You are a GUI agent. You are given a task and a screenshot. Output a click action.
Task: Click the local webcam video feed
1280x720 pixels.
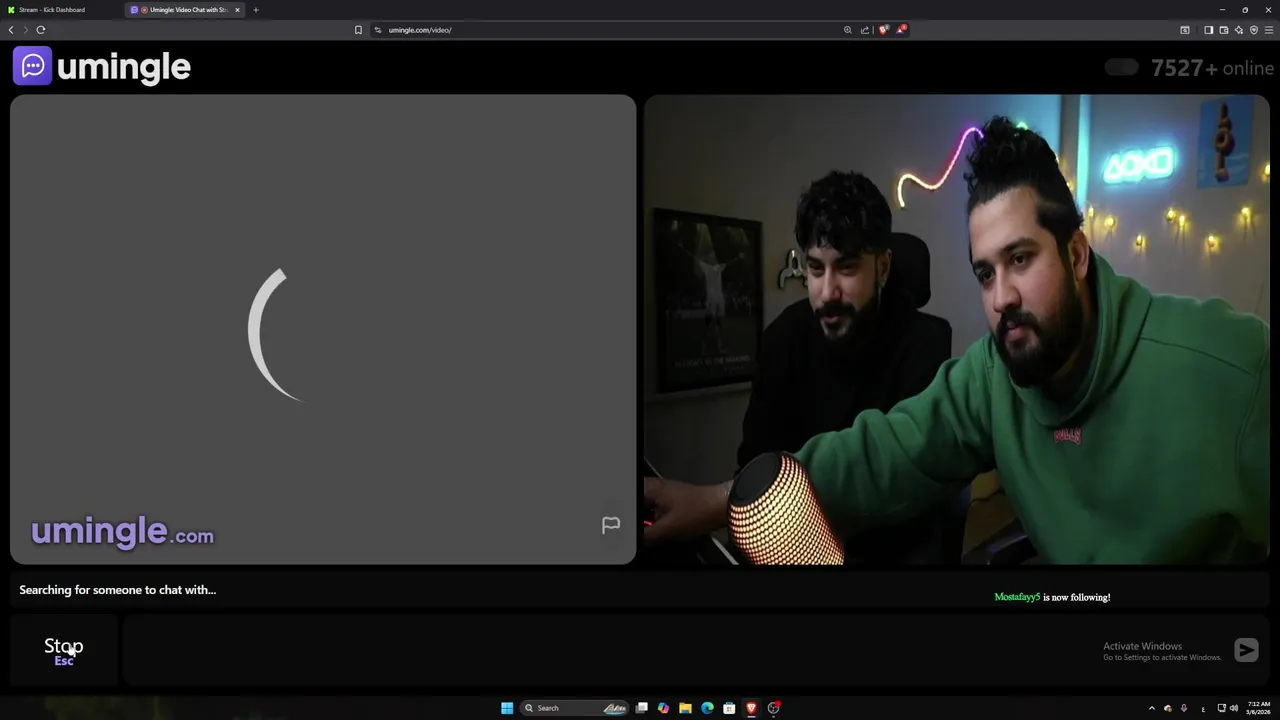tap(956, 330)
